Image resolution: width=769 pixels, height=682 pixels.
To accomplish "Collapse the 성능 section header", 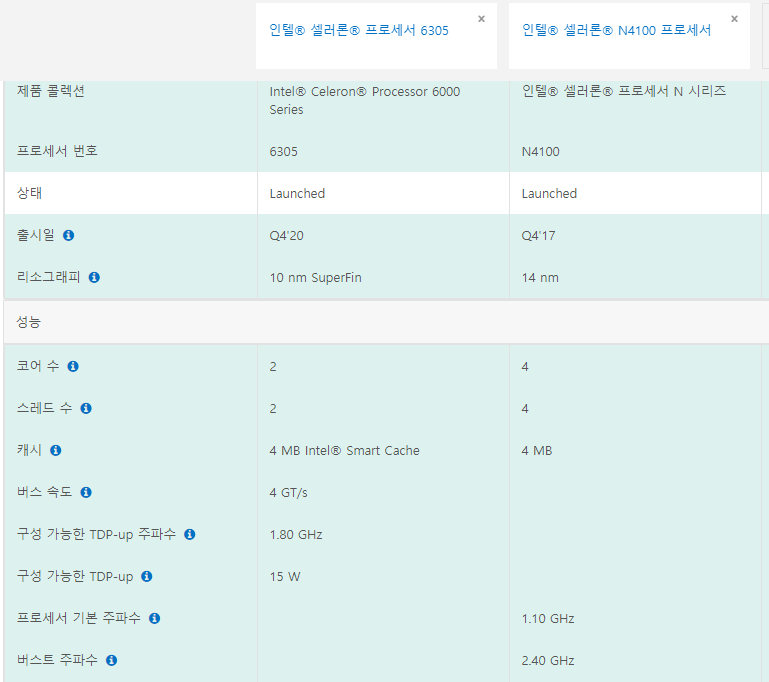I will (x=386, y=322).
